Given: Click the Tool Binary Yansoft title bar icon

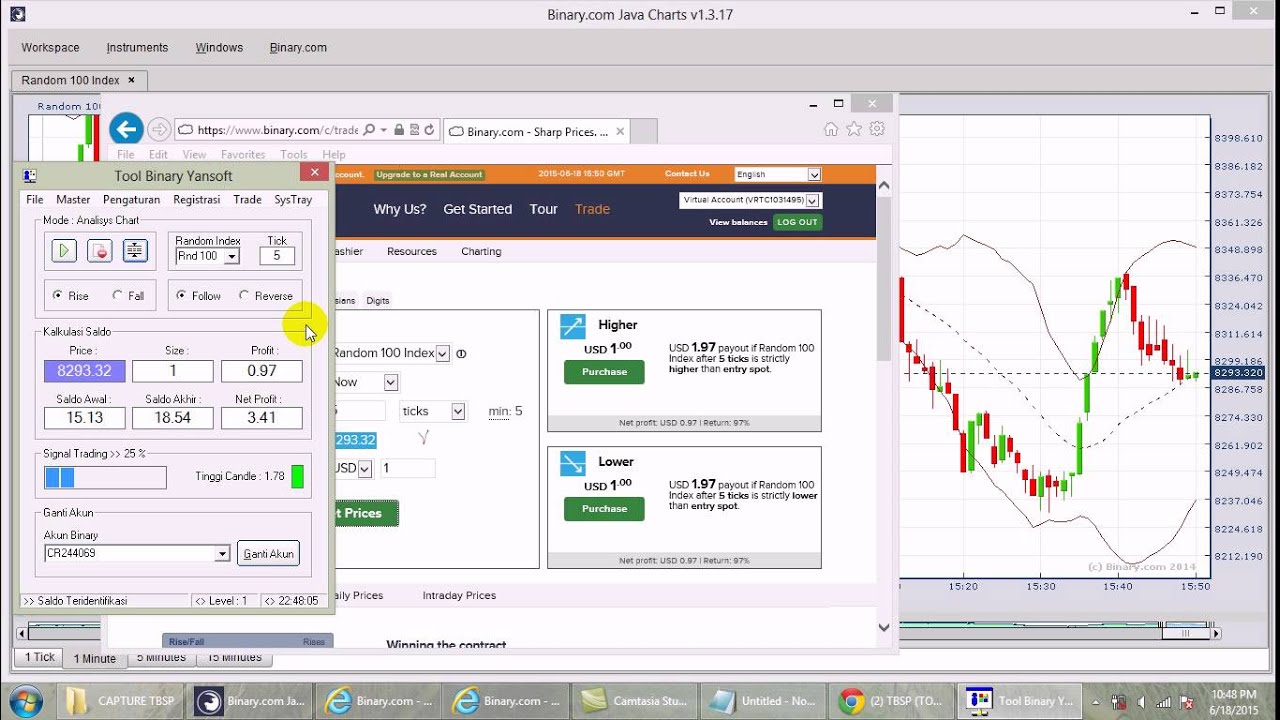Looking at the screenshot, I should [x=30, y=176].
